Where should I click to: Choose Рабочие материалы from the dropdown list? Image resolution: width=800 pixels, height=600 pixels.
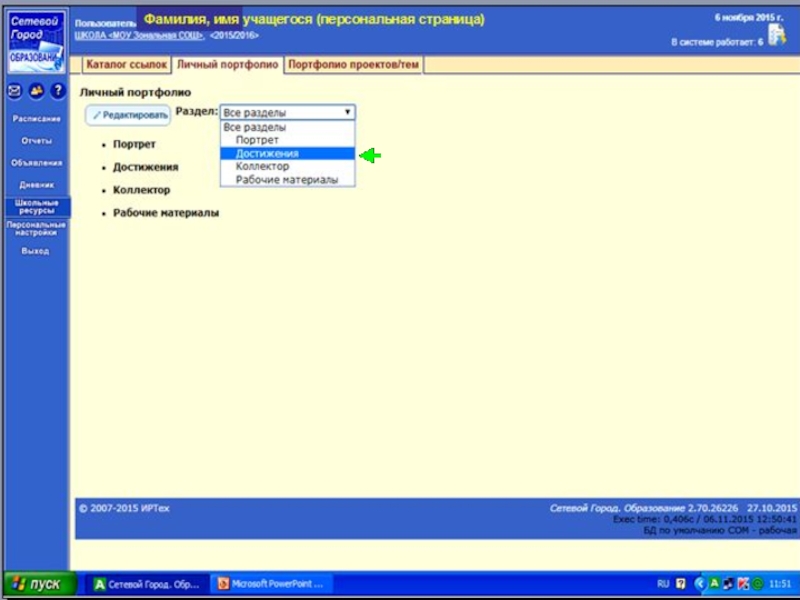click(287, 180)
